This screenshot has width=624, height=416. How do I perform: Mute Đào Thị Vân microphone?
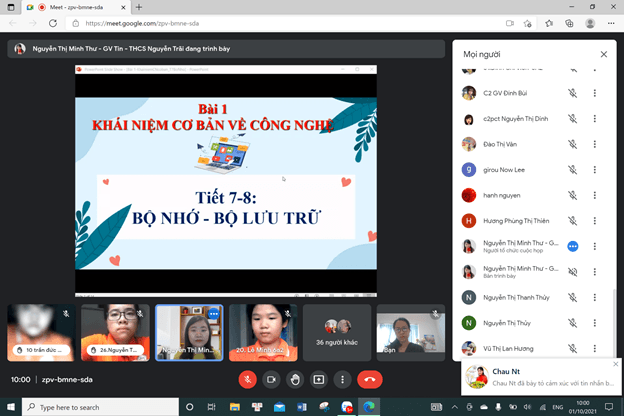(x=573, y=144)
